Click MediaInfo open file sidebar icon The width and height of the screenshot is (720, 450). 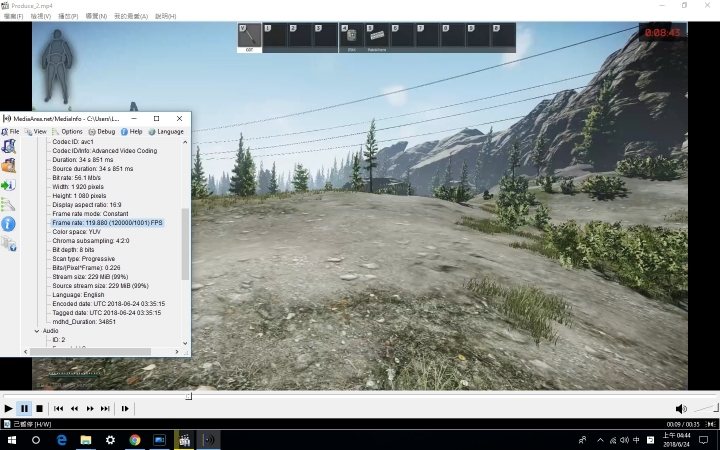point(9,146)
